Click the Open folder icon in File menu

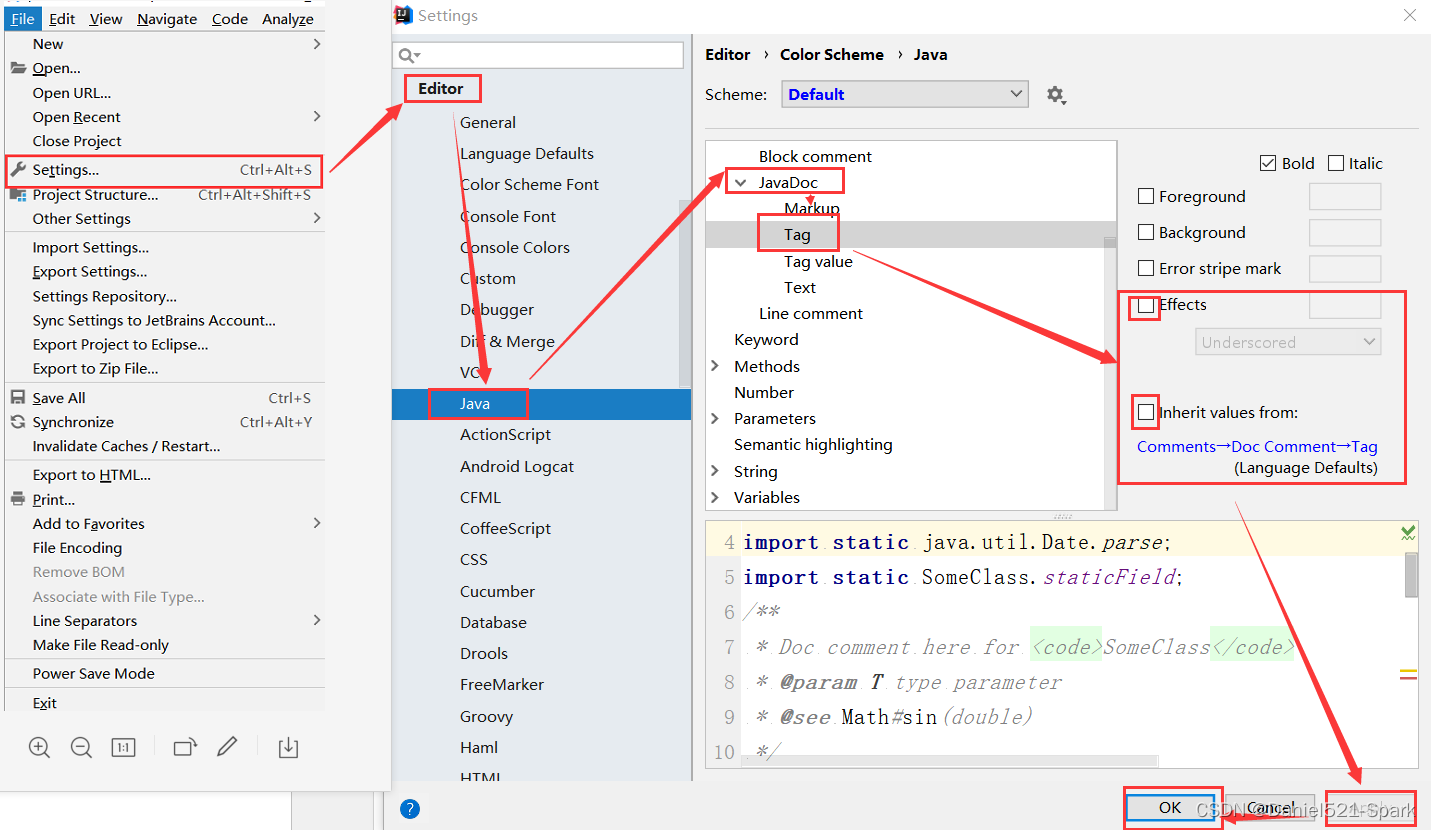pos(18,68)
